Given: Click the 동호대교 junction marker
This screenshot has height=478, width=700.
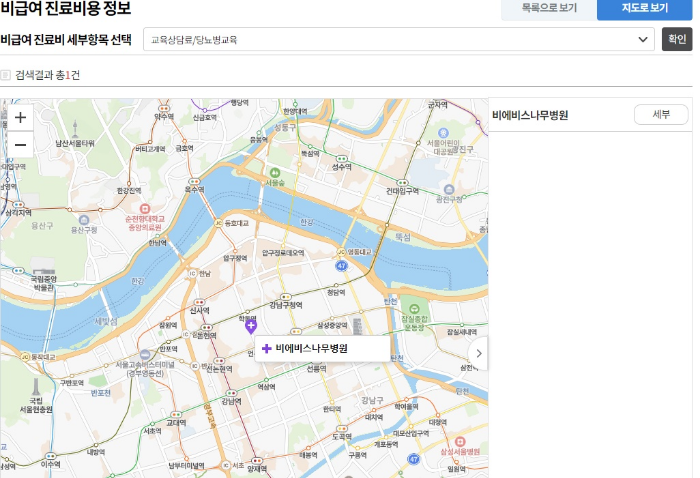Looking at the screenshot, I should tap(218, 223).
